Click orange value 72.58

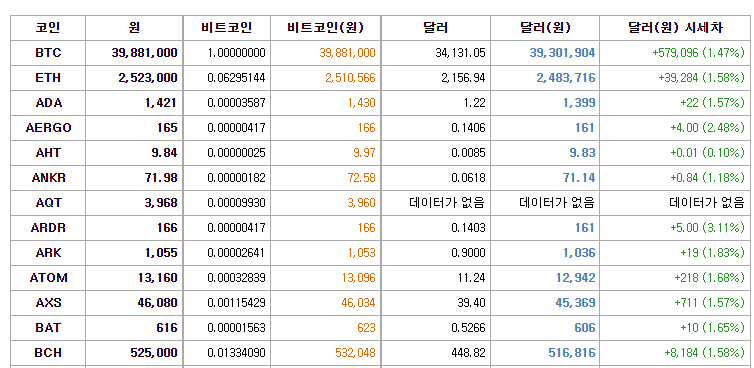[361, 178]
